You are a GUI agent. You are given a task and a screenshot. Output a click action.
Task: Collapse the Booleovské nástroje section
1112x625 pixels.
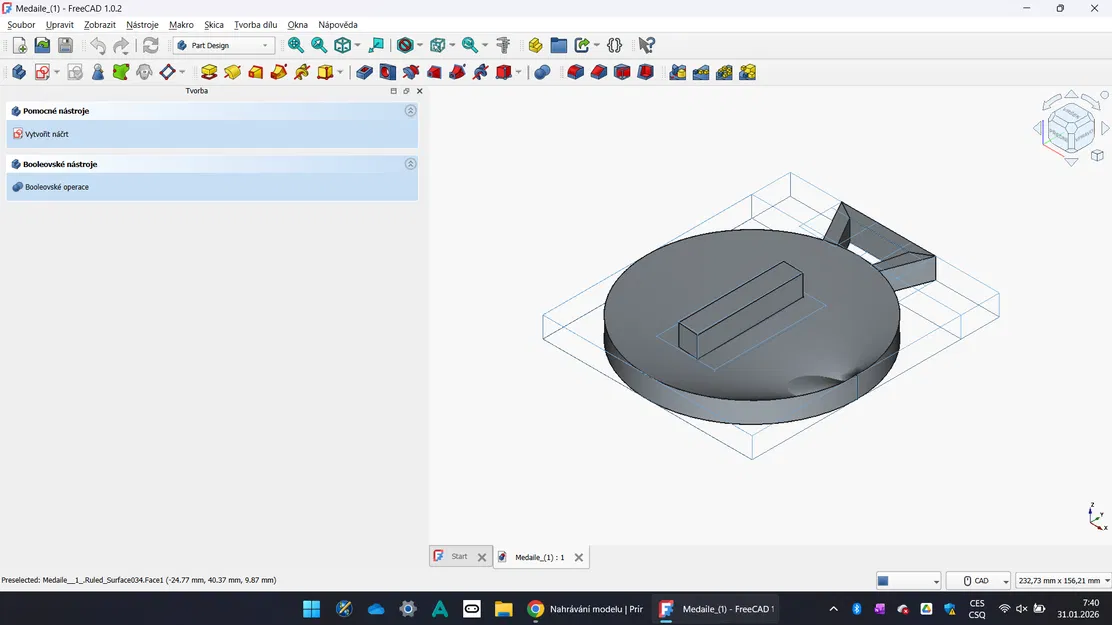[410, 164]
